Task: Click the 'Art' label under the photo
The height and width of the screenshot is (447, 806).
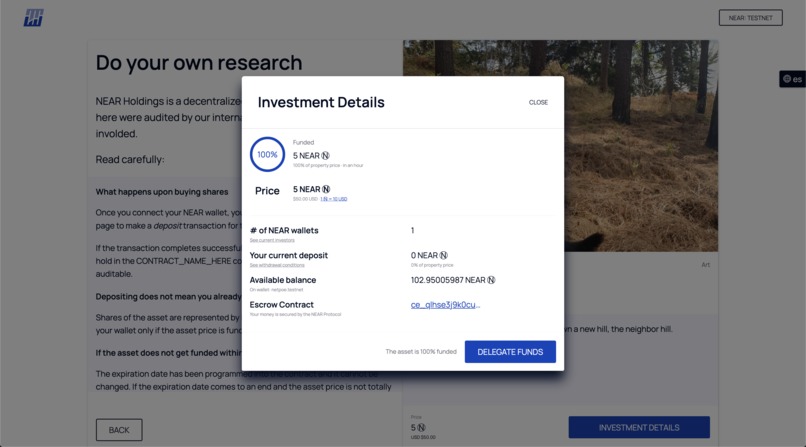Action: [706, 265]
